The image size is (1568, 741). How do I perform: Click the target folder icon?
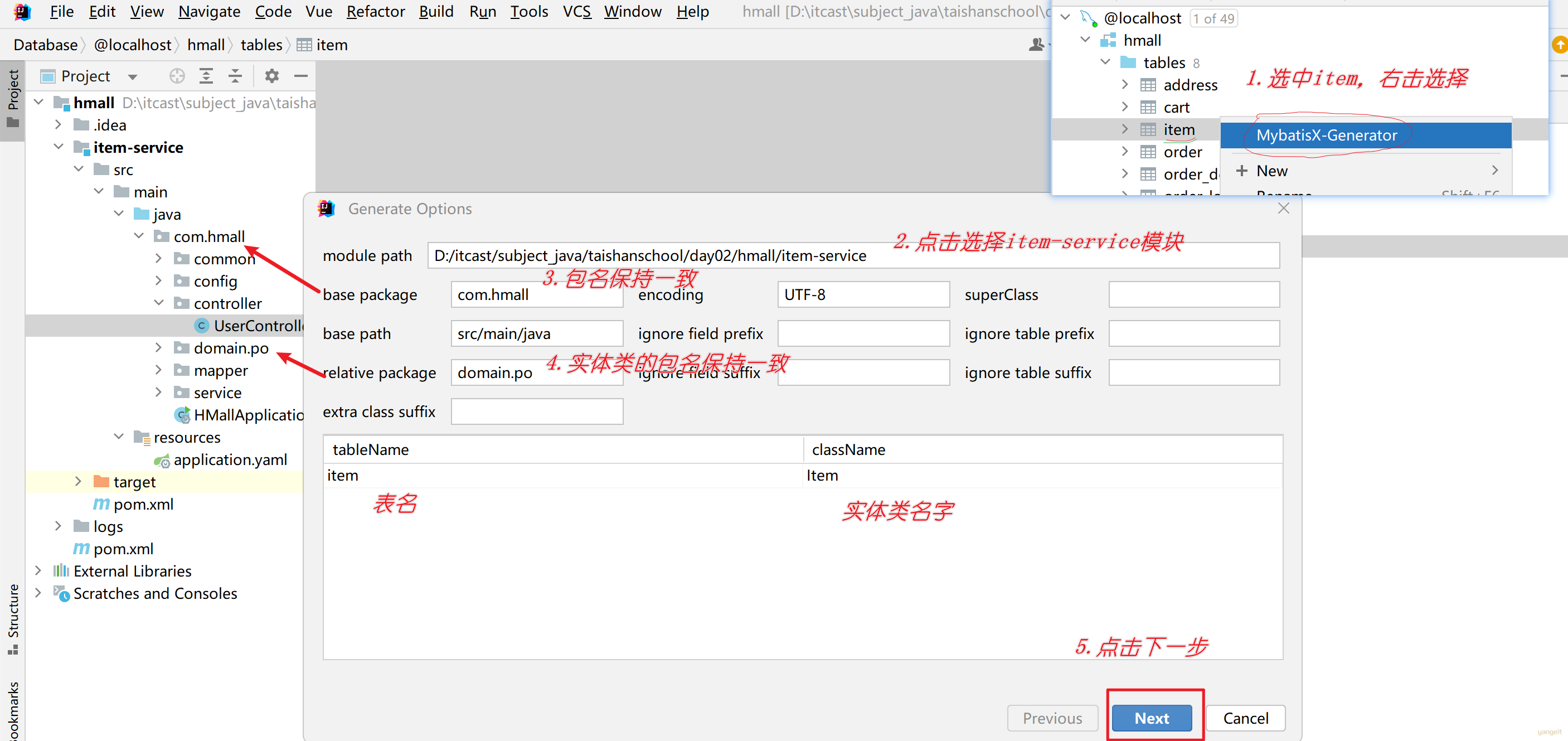click(x=101, y=482)
